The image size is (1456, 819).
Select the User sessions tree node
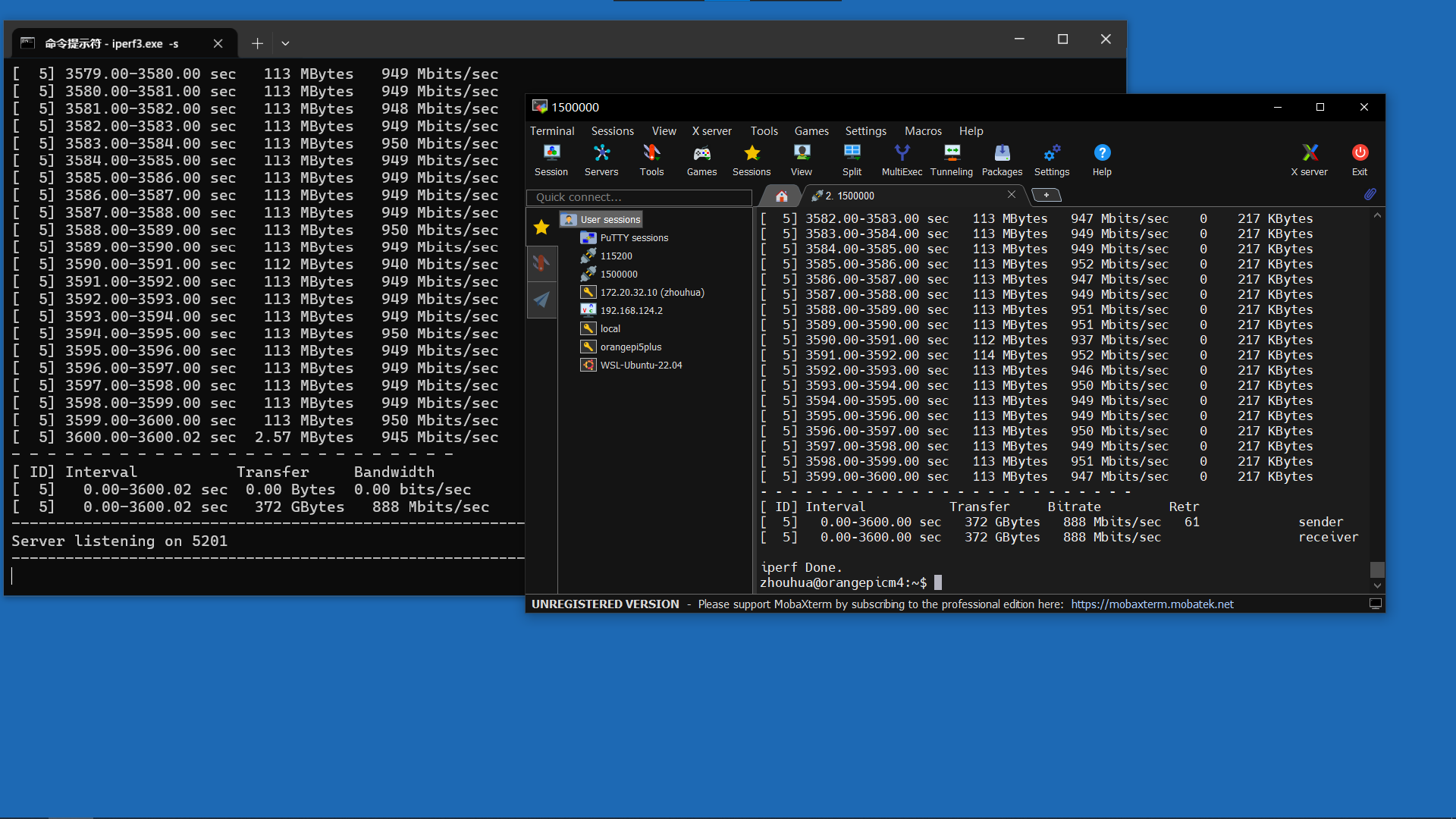coord(602,219)
